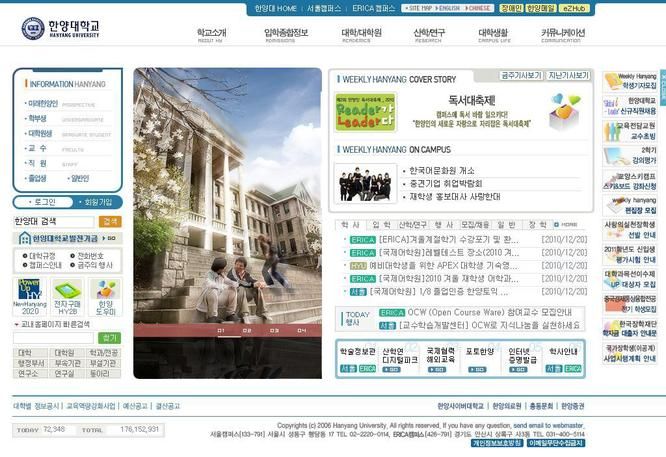Expand the 교내 홈페이지 빠른검색 arrow
The width and height of the screenshot is (666, 457).
pos(17,324)
